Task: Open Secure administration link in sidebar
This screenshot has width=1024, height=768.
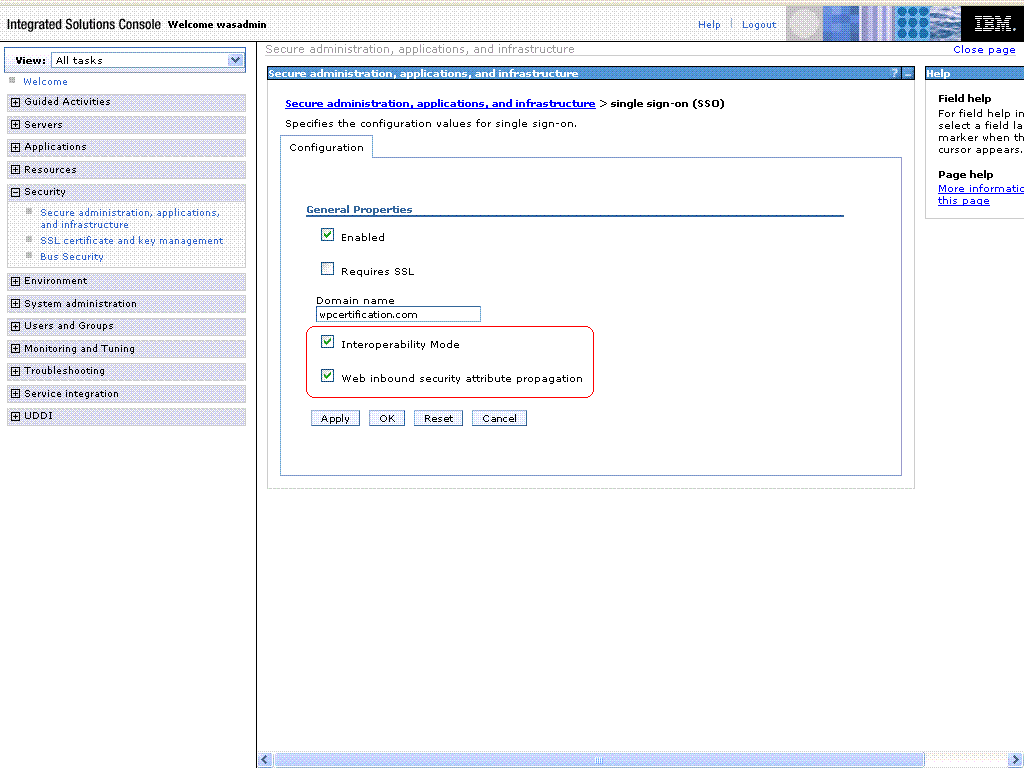Action: 130,218
